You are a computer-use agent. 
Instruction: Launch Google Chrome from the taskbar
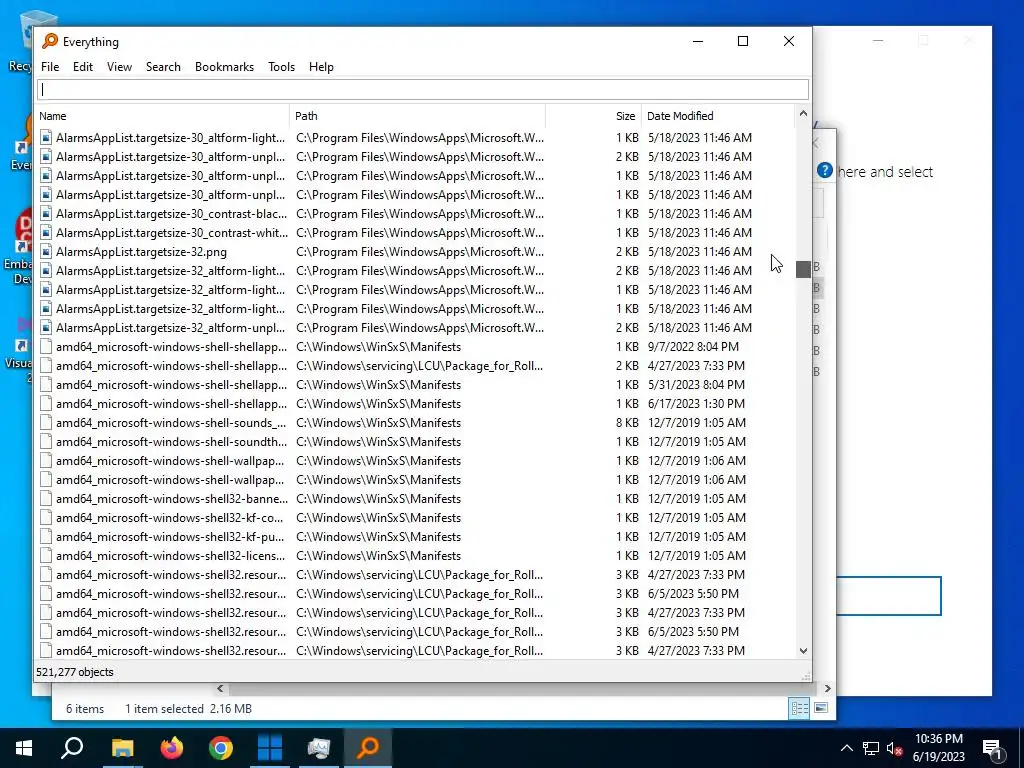click(221, 748)
